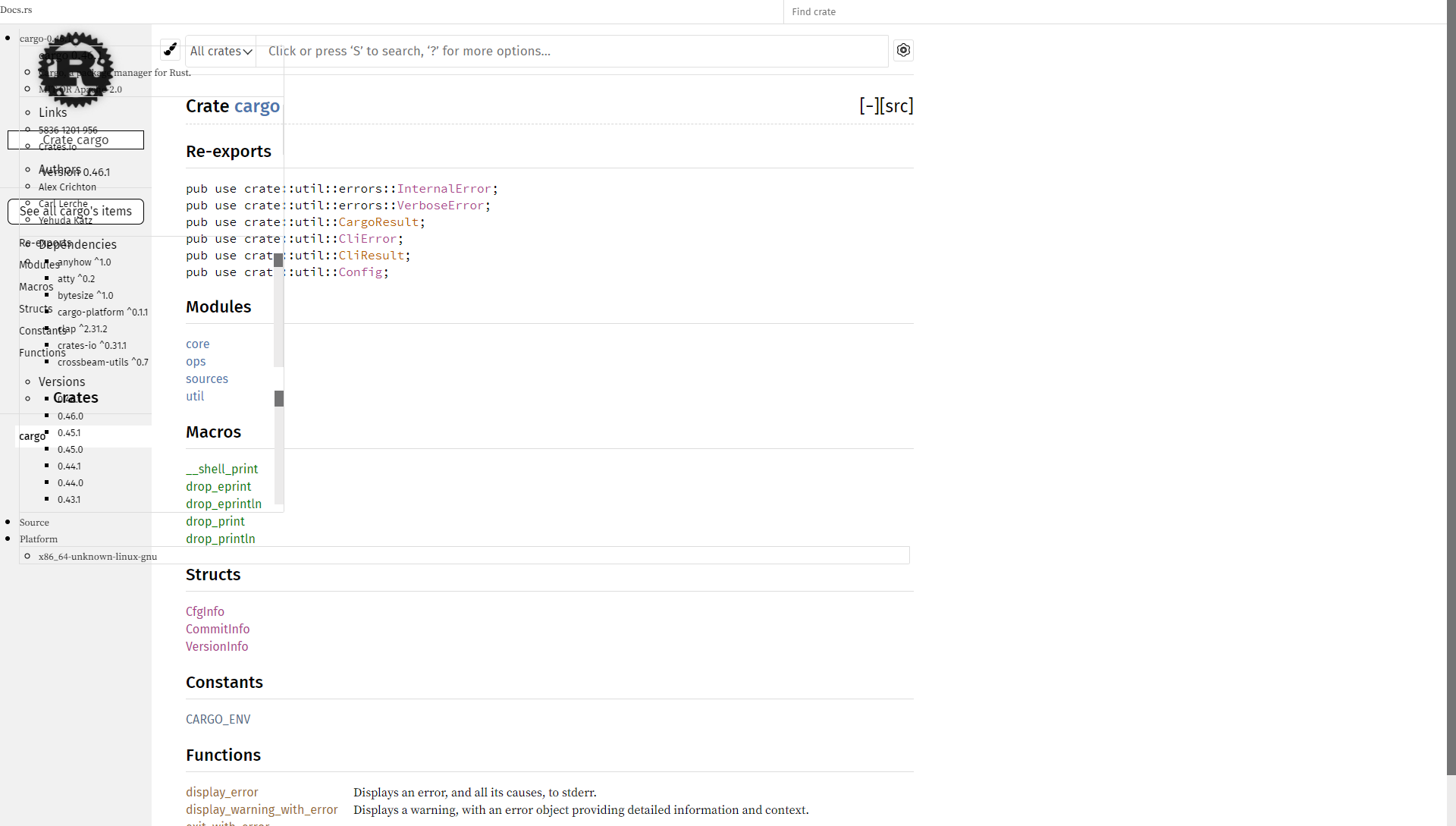Select version 0.45.1 from the versions list

coord(69,433)
